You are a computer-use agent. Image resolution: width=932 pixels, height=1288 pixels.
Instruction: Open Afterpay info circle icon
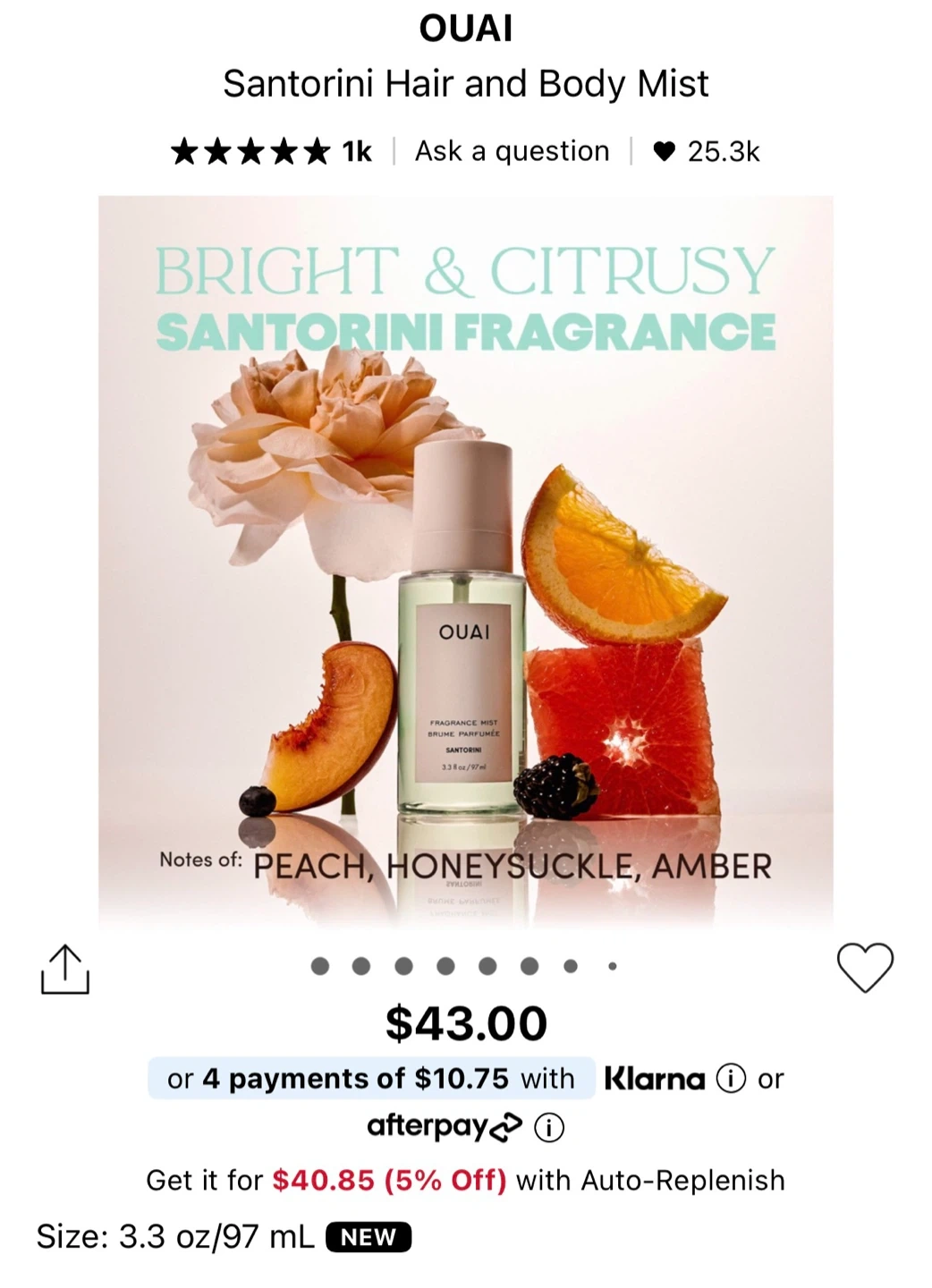pyautogui.click(x=549, y=1127)
